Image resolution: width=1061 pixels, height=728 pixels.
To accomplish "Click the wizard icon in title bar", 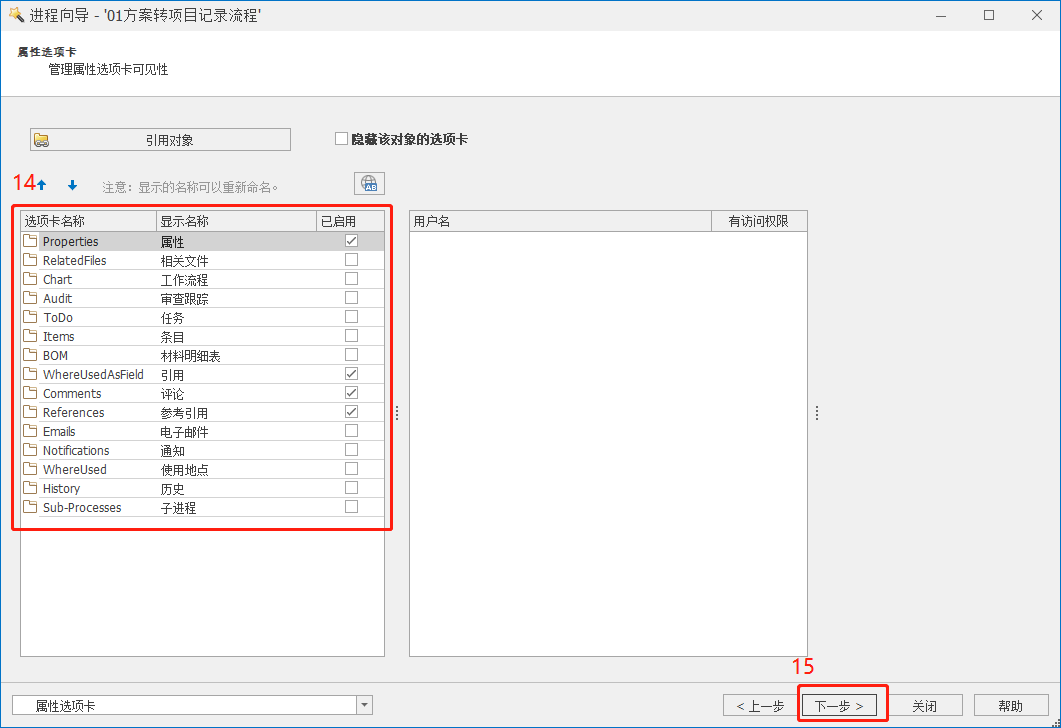I will point(15,15).
